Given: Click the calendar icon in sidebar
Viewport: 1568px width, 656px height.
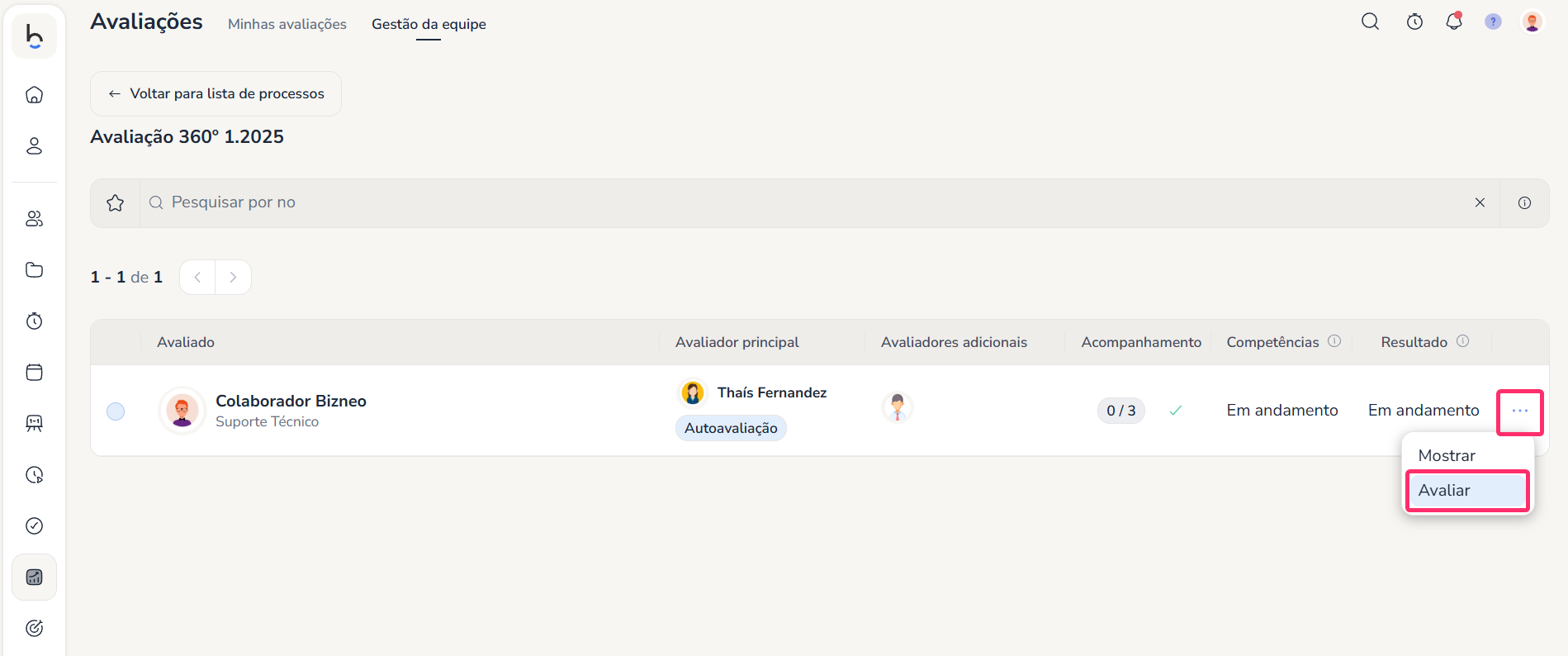Looking at the screenshot, I should [34, 373].
